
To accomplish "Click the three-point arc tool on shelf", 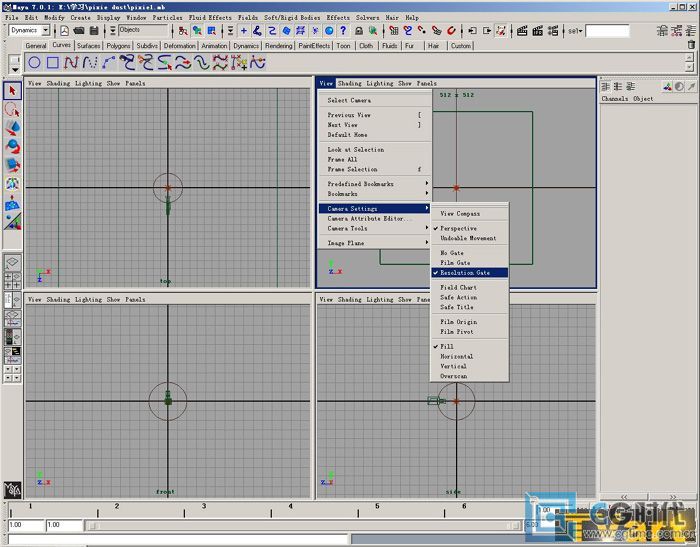I will pyautogui.click(x=108, y=63).
